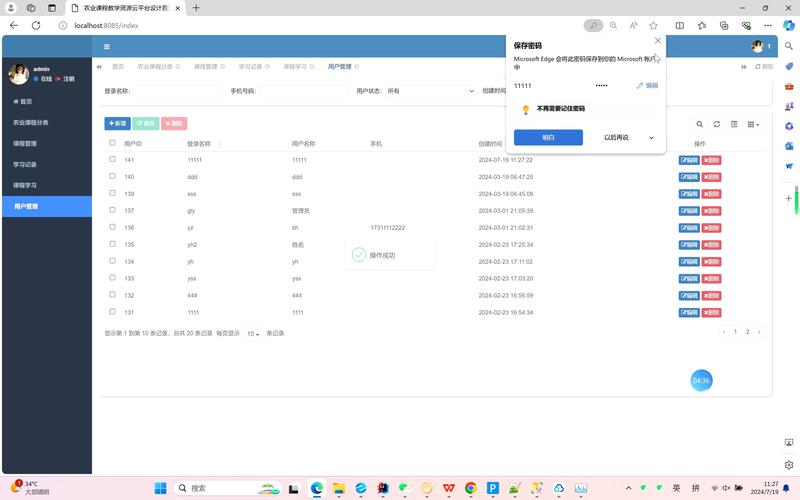
Task: Click 以后再说 in save password popup
Action: [x=616, y=137]
